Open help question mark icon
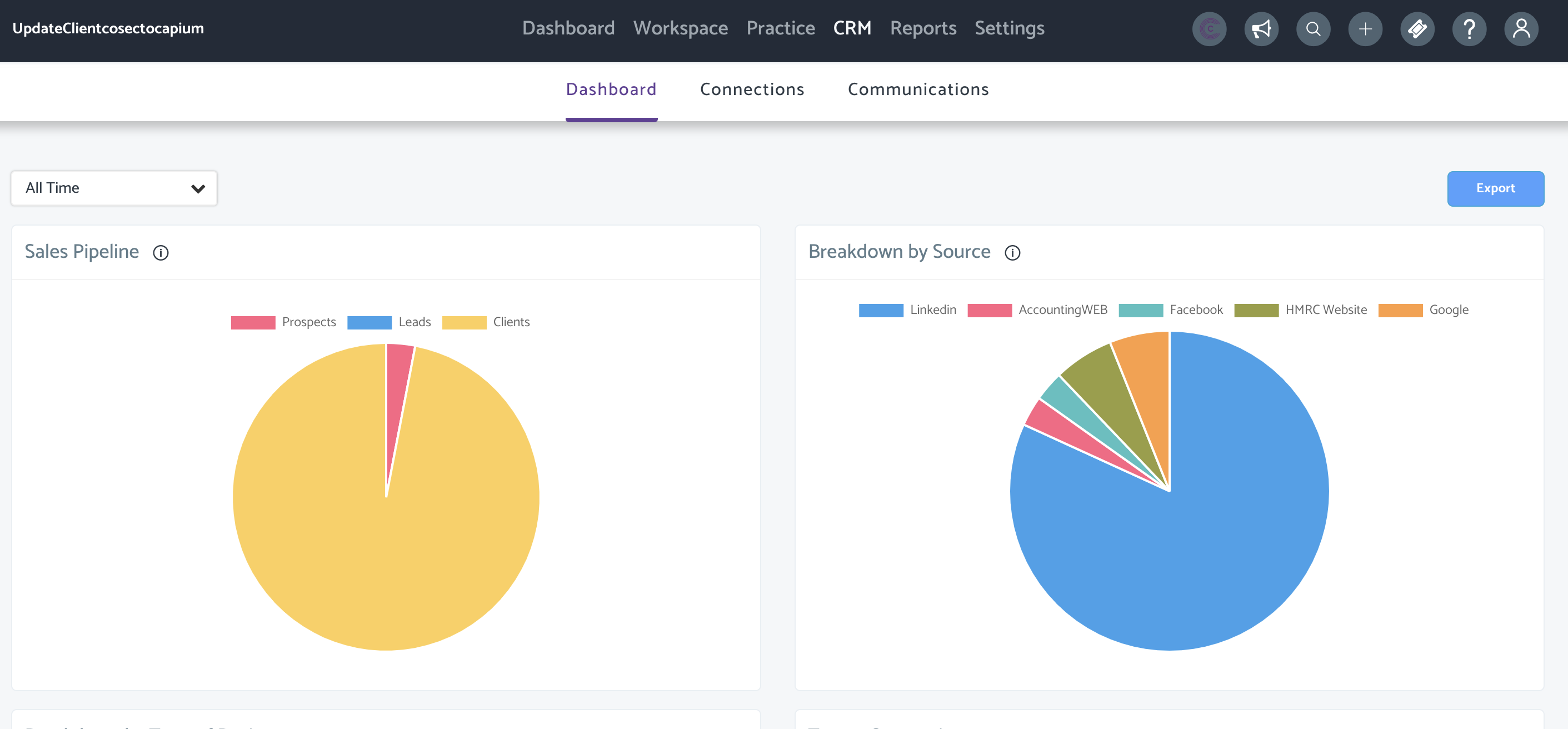 [1469, 28]
